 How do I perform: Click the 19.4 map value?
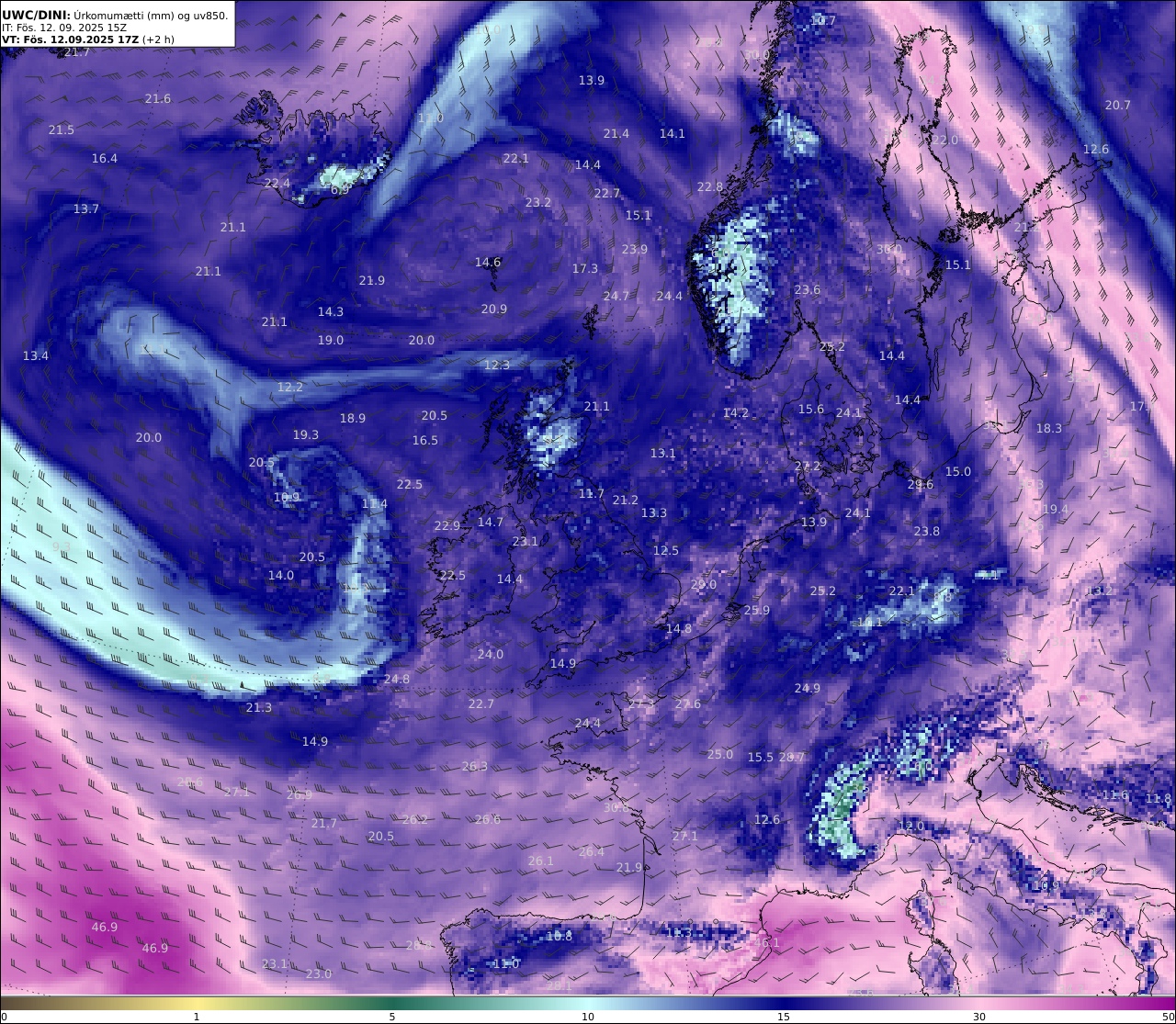click(1056, 510)
